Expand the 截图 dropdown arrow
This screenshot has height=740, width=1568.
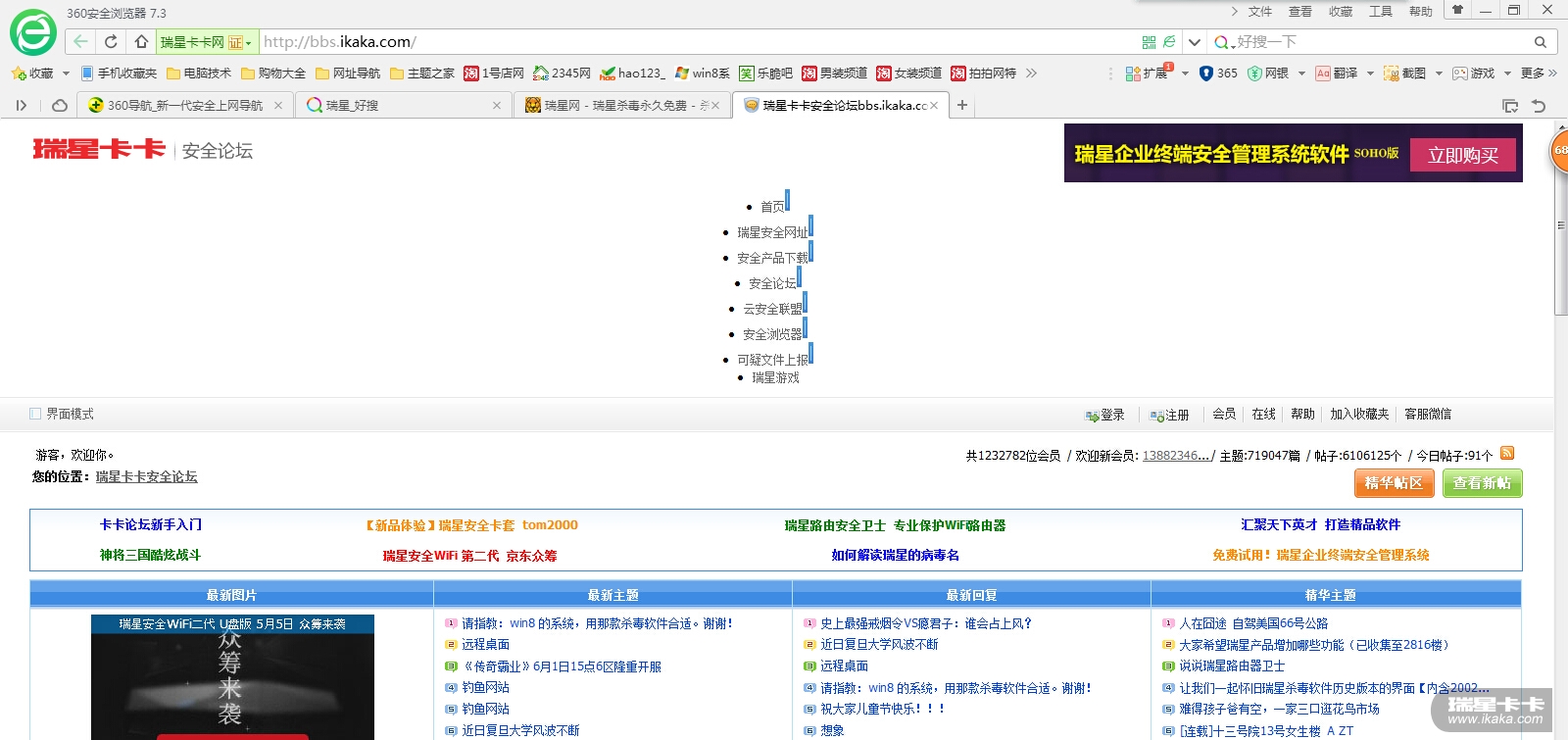1439,73
